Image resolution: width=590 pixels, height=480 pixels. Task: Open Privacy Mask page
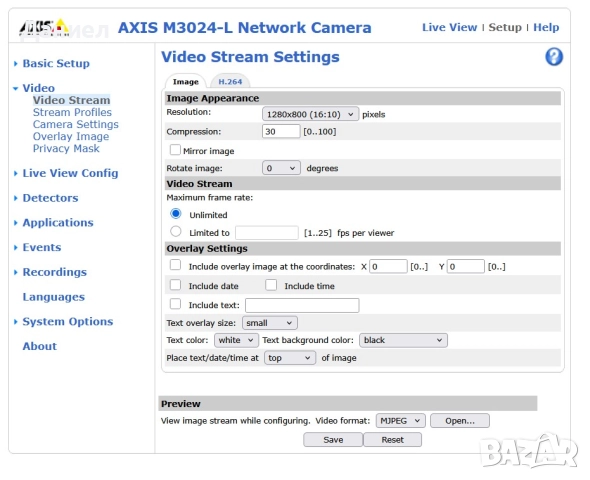click(66, 148)
